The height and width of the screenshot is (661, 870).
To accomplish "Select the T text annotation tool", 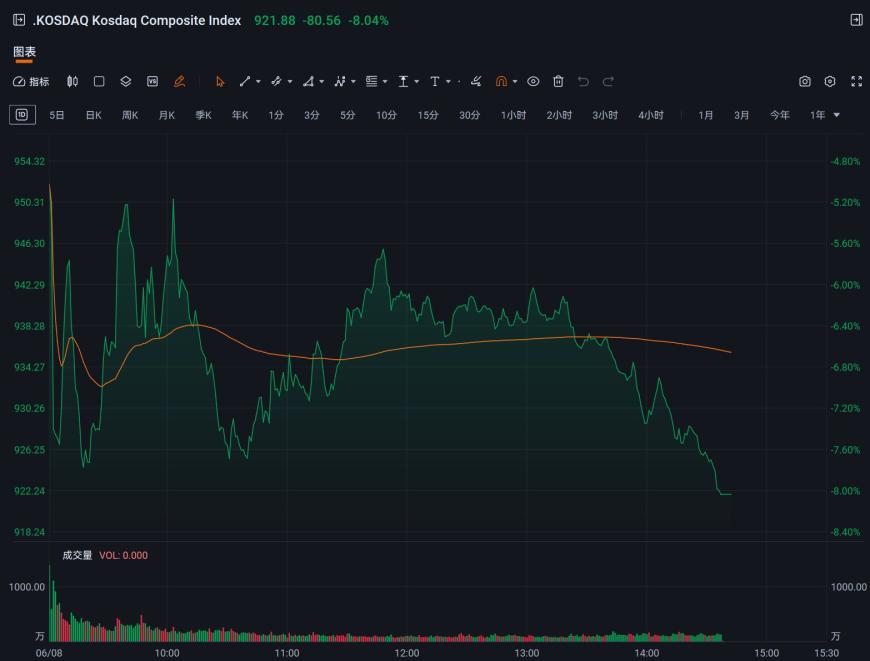I will coord(435,82).
